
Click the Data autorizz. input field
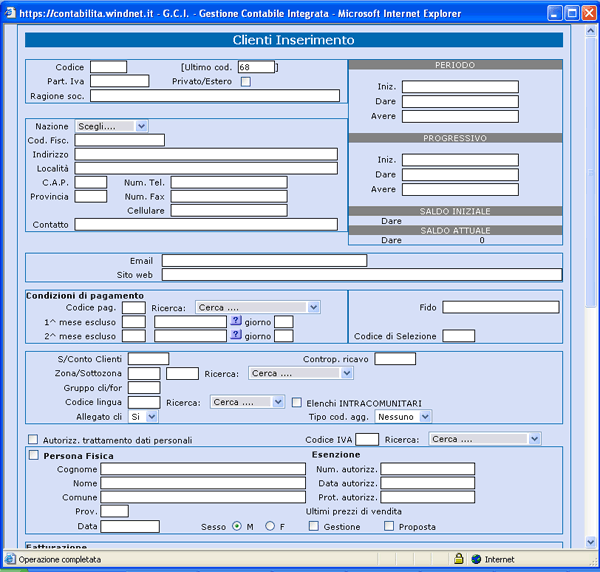tap(427, 483)
